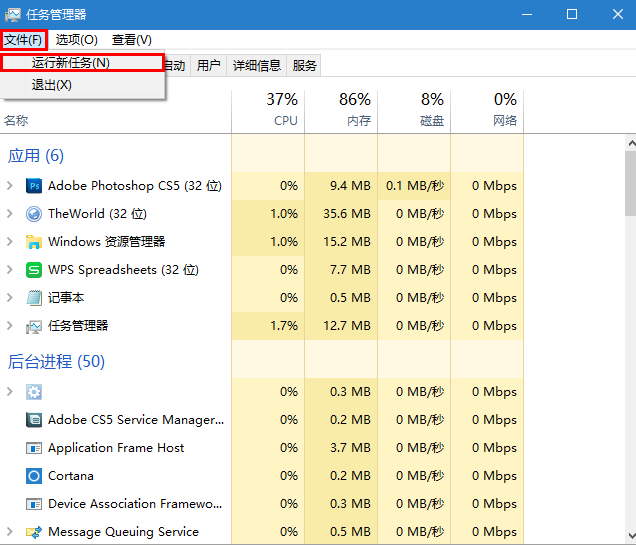Click the vertical scrollbar thumb
636x545 pixels.
(630, 182)
